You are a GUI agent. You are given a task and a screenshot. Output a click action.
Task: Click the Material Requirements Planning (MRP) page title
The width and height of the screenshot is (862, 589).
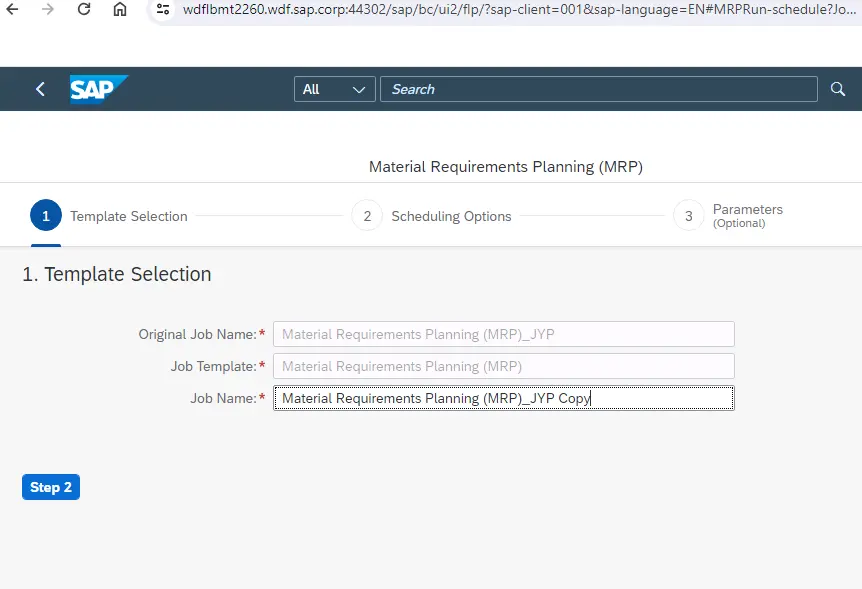click(505, 167)
